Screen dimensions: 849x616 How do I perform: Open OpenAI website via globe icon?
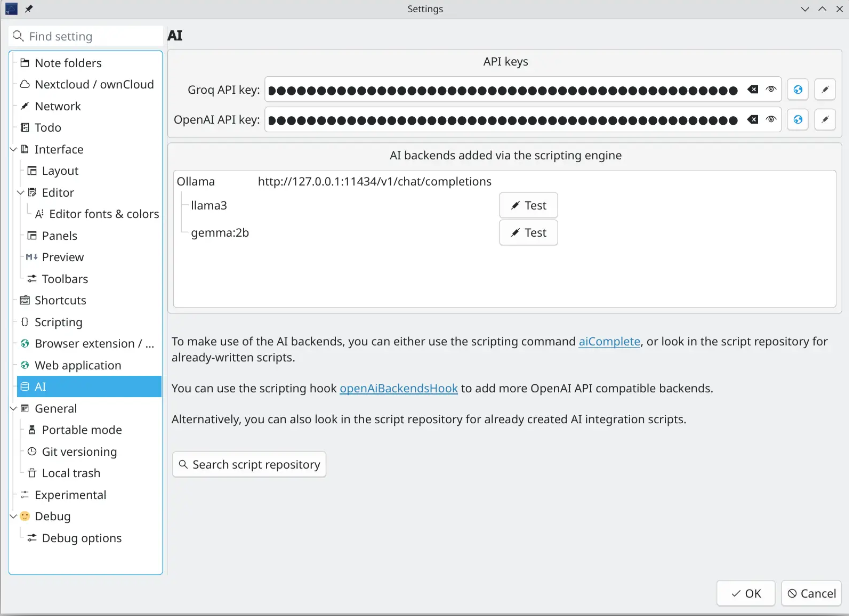pos(797,120)
